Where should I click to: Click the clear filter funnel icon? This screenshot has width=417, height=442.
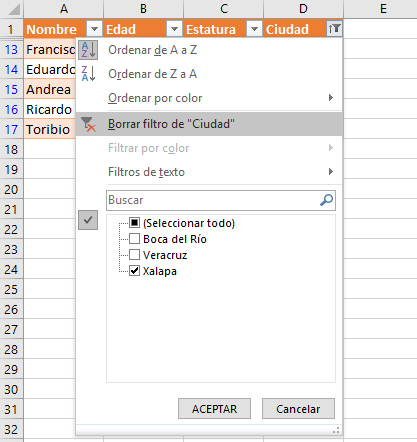tap(88, 124)
